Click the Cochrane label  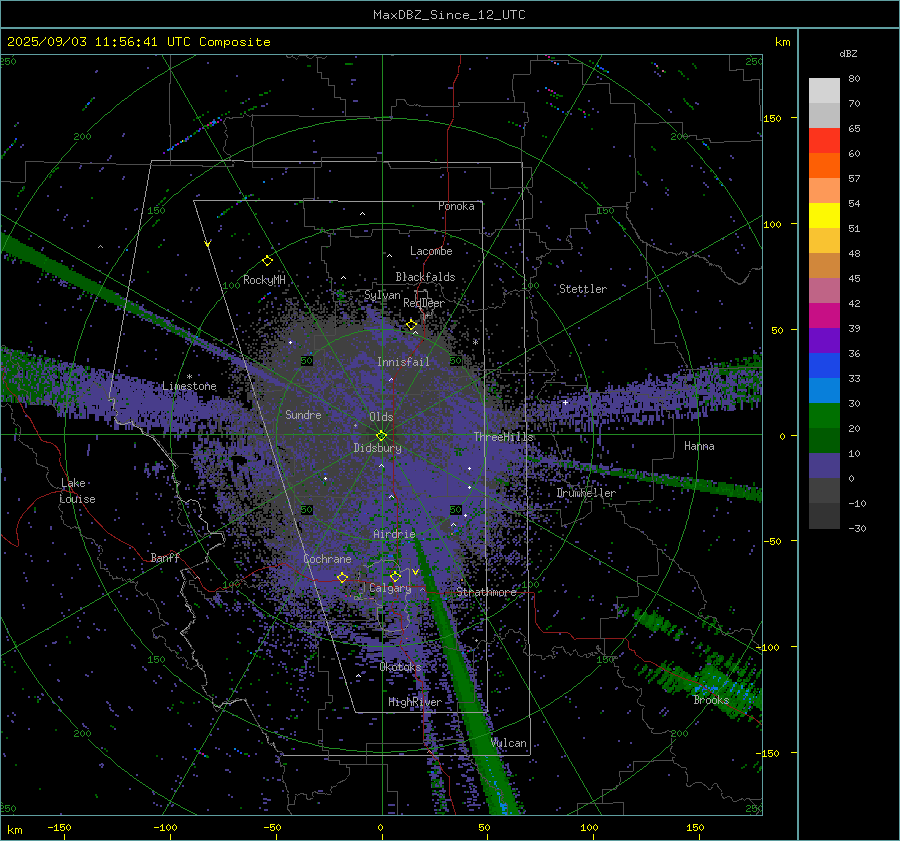click(327, 559)
